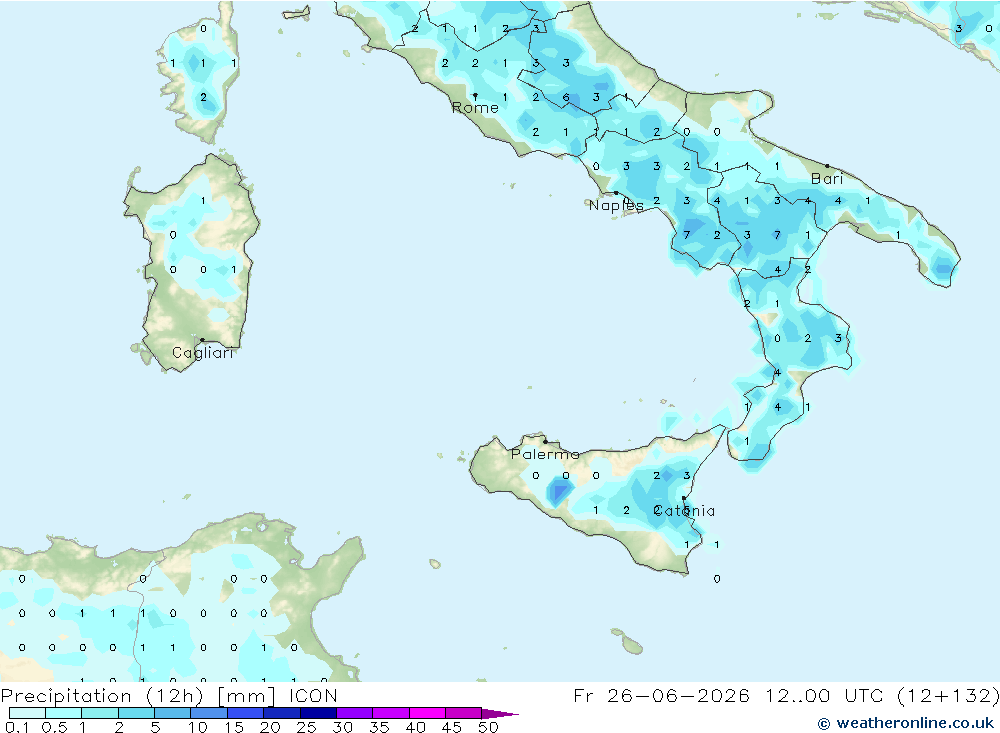Click the '15' legend scale label
1000x733 pixels.
point(234,727)
